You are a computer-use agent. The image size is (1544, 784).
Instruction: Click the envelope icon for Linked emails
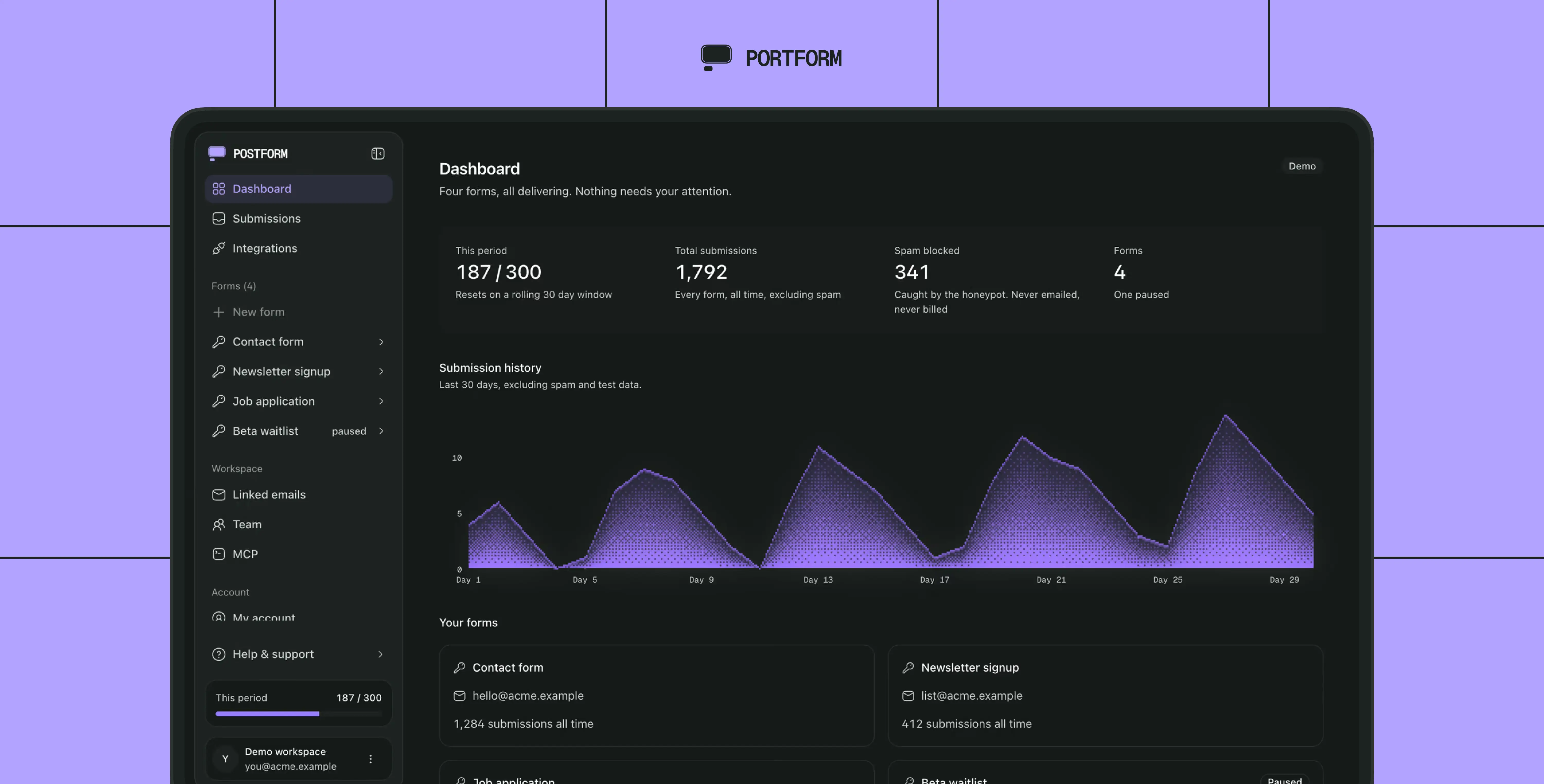point(219,495)
